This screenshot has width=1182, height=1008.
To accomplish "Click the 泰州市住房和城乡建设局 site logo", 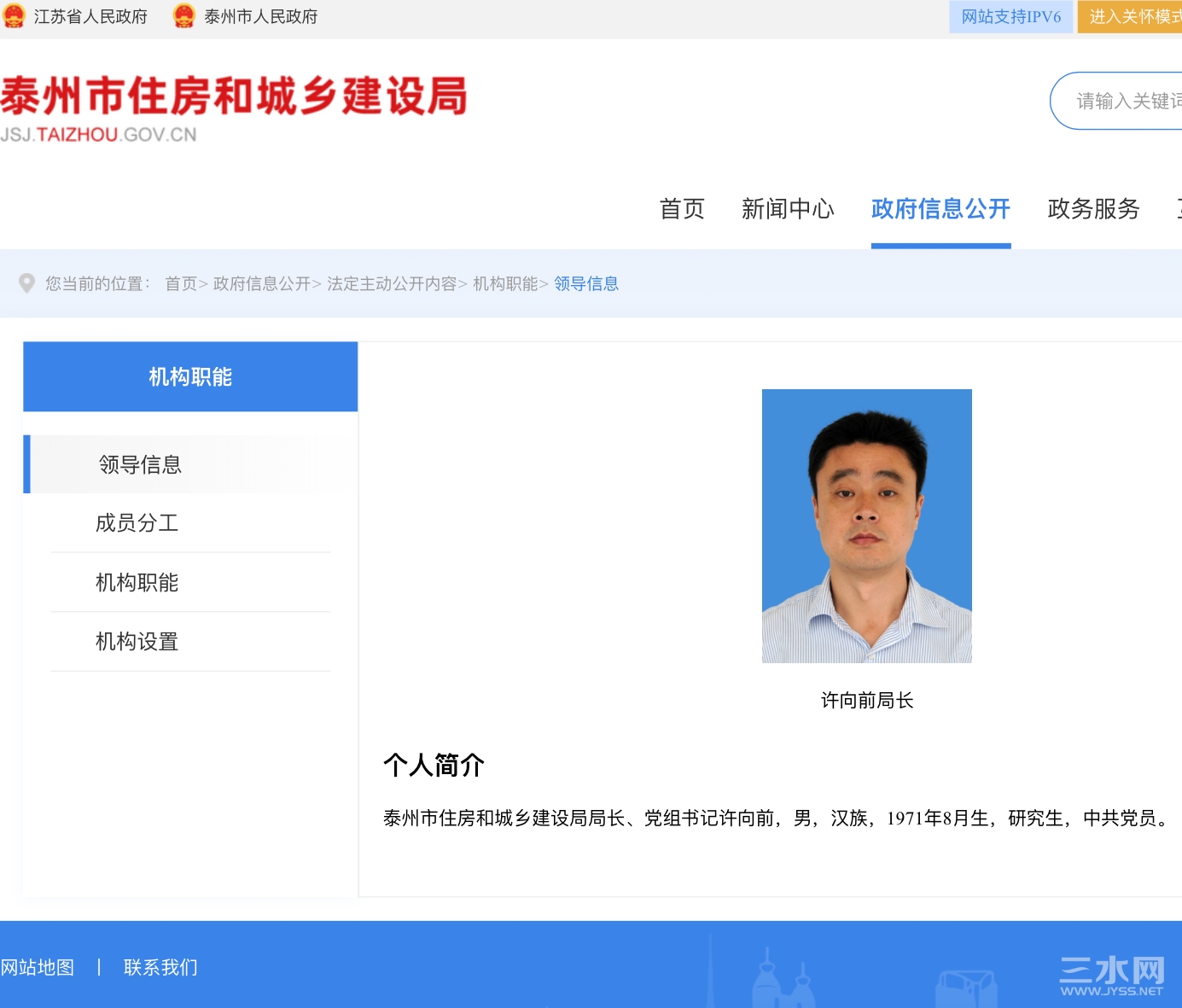I will 234,96.
